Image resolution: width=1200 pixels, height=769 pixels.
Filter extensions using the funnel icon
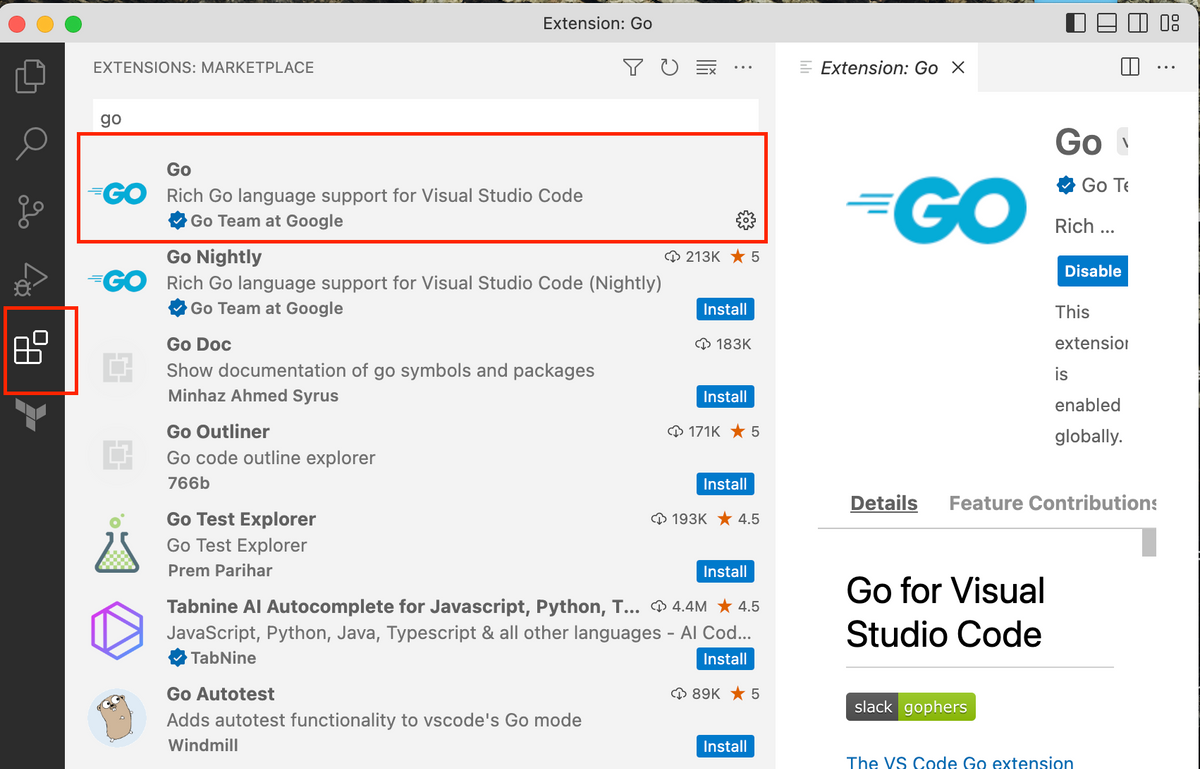[x=632, y=67]
